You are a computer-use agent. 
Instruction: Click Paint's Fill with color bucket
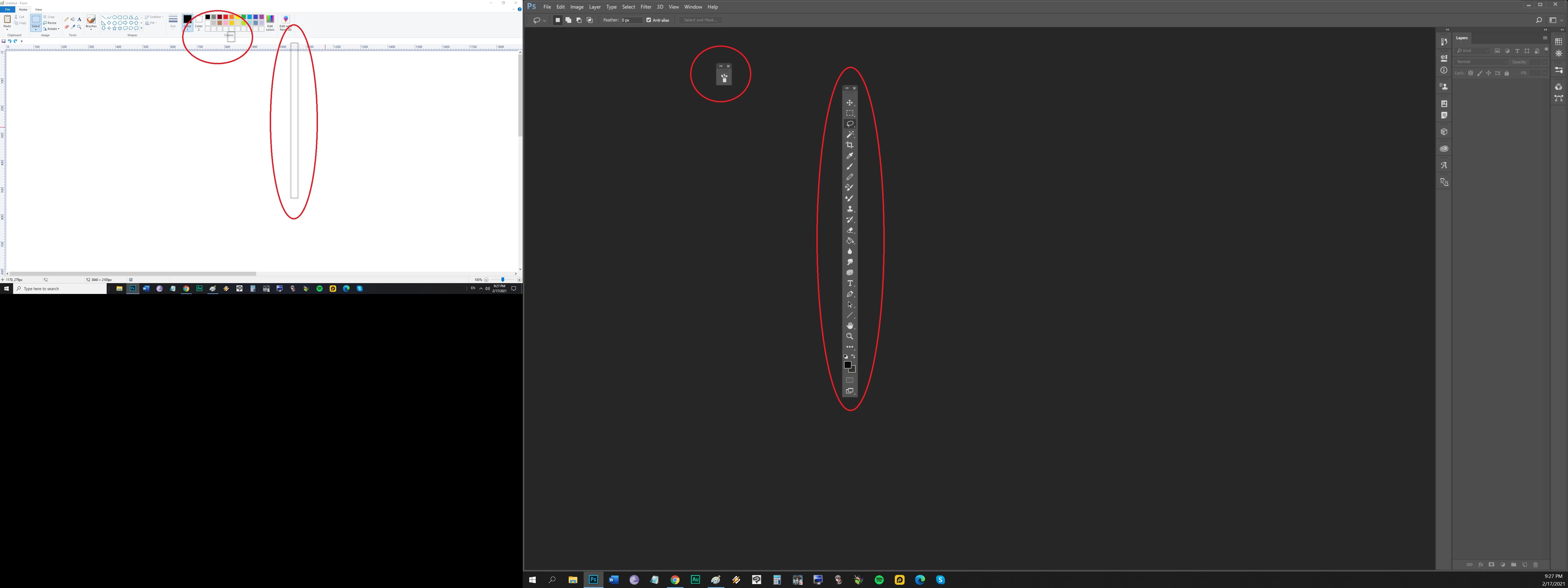coord(73,20)
